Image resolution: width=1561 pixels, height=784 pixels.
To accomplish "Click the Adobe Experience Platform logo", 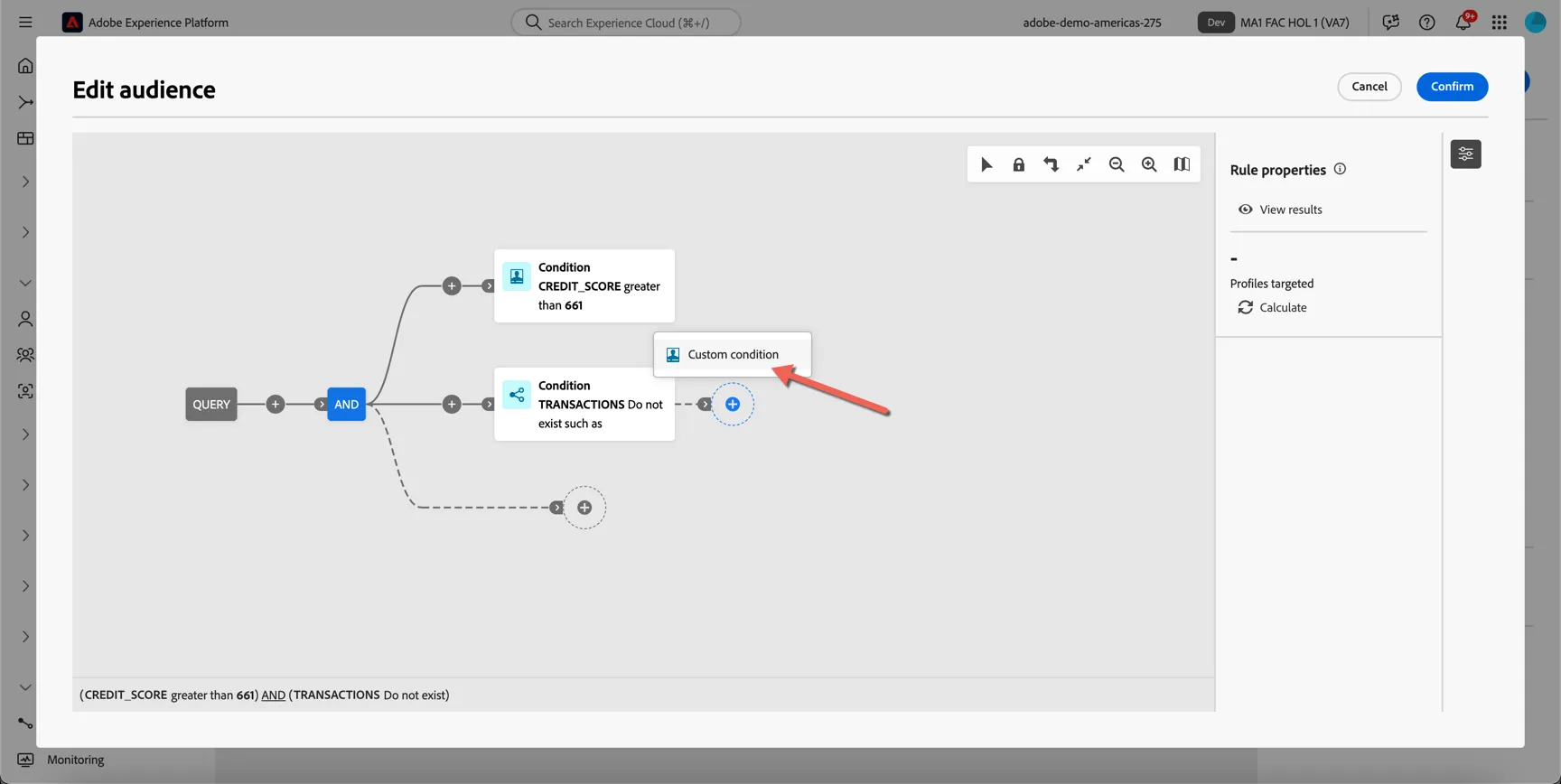I will (x=72, y=23).
